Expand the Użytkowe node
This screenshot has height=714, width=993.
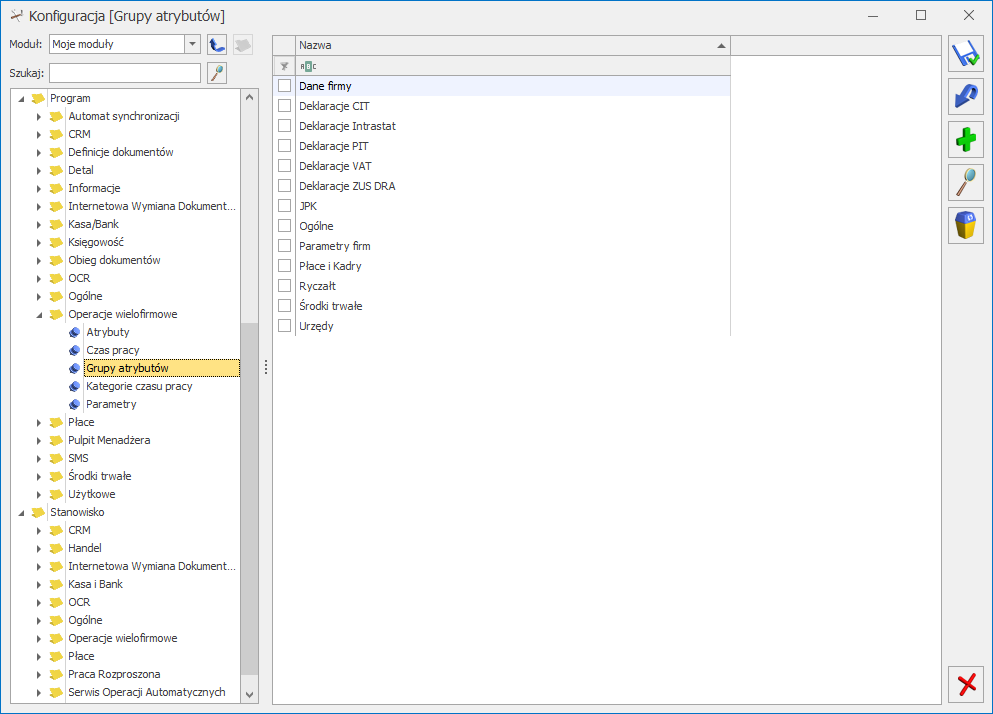point(39,494)
